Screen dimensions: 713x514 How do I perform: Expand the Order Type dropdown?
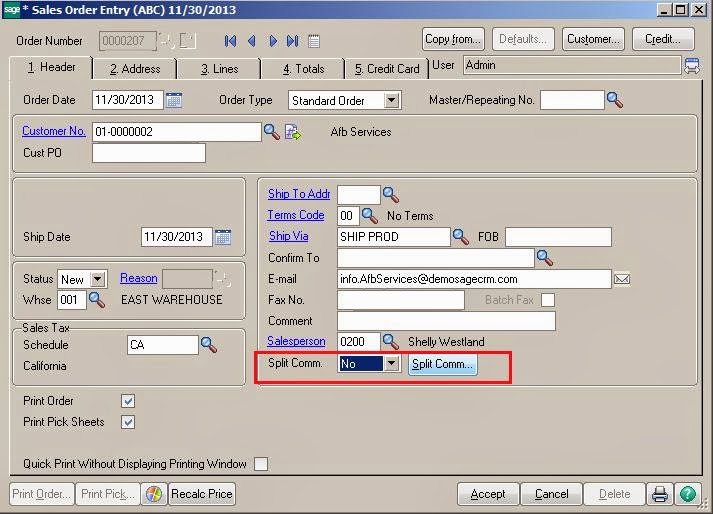coord(391,100)
